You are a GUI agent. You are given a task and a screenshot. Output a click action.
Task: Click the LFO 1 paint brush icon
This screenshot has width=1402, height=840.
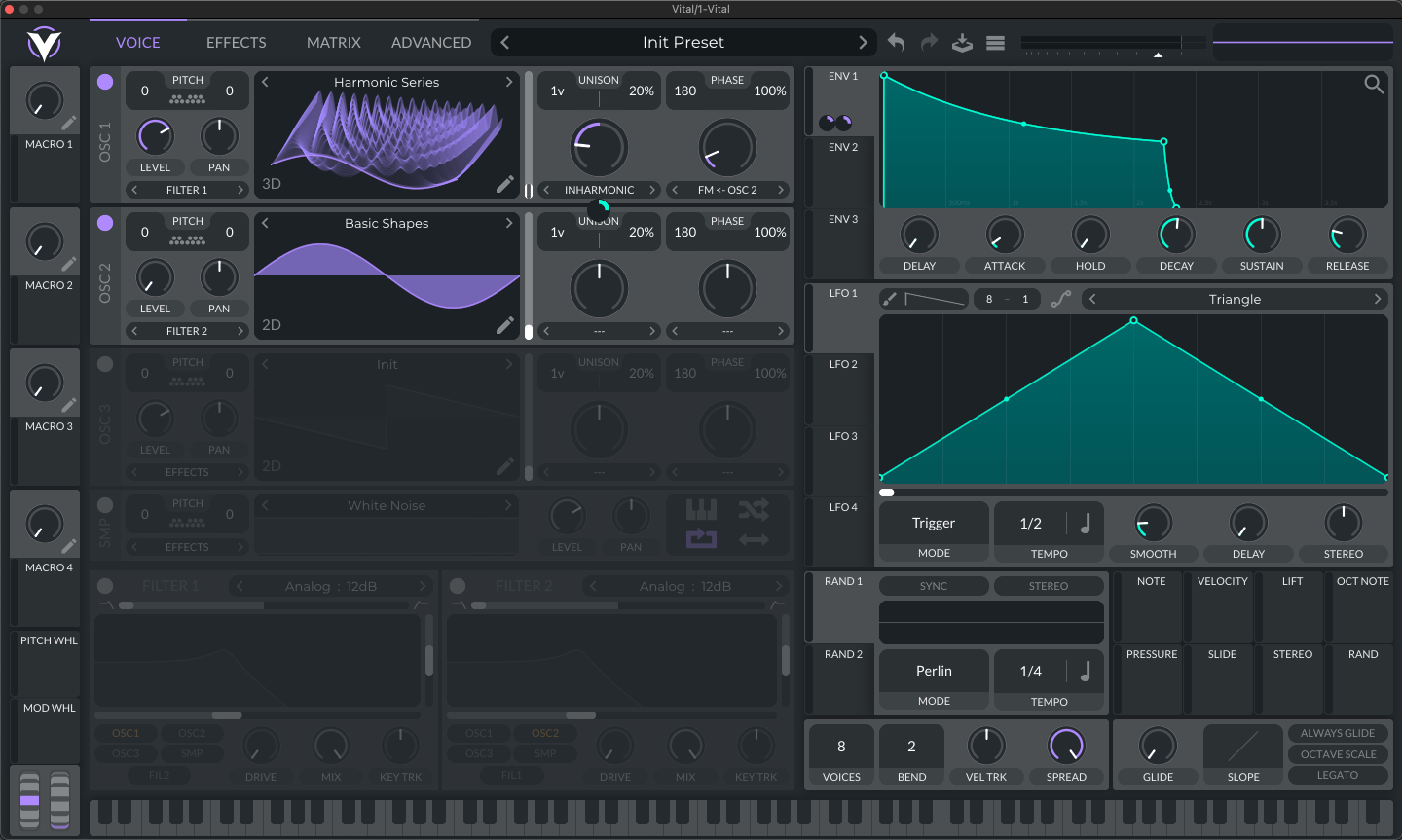(889, 299)
